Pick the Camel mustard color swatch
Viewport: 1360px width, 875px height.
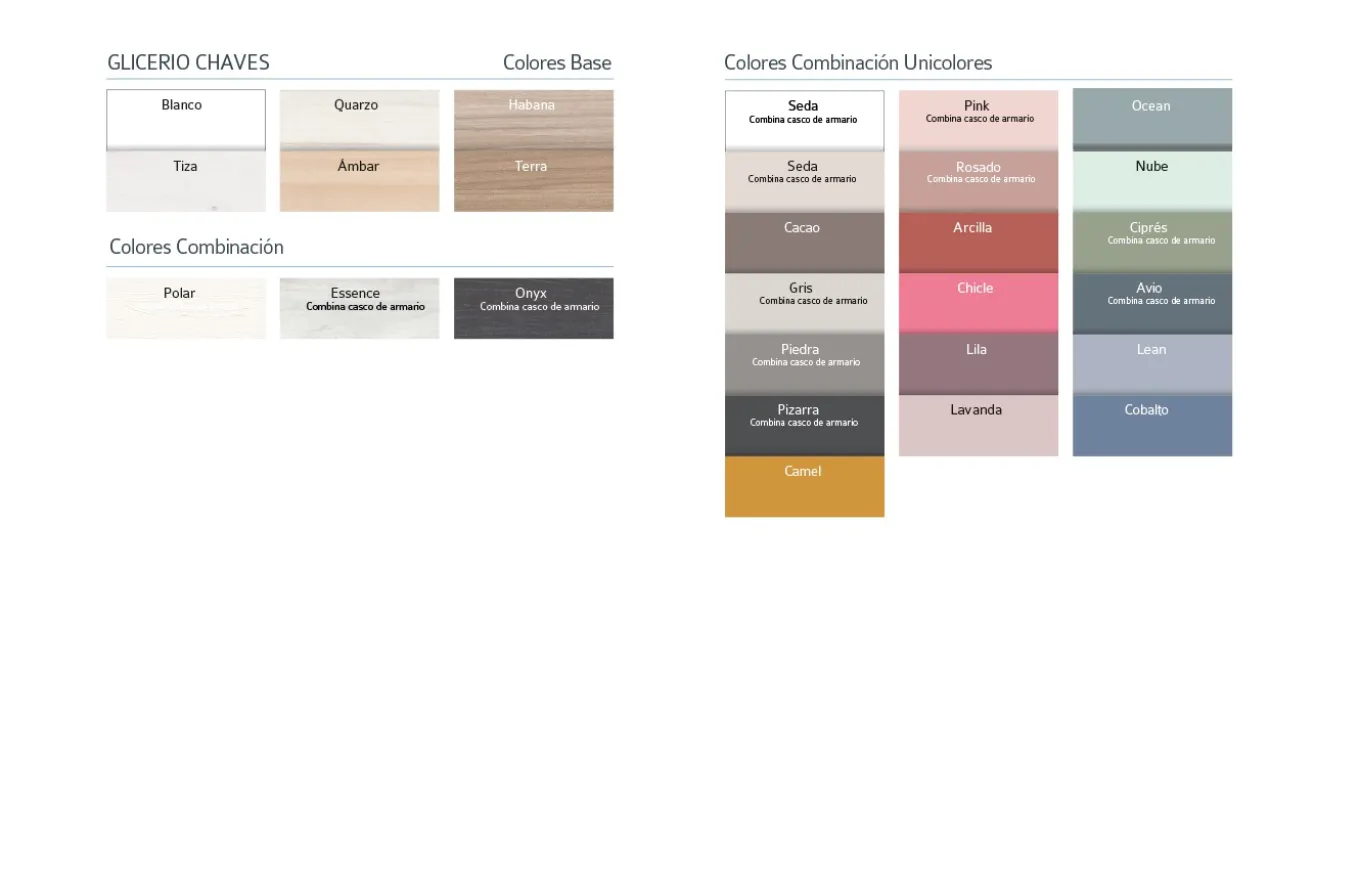click(x=804, y=487)
